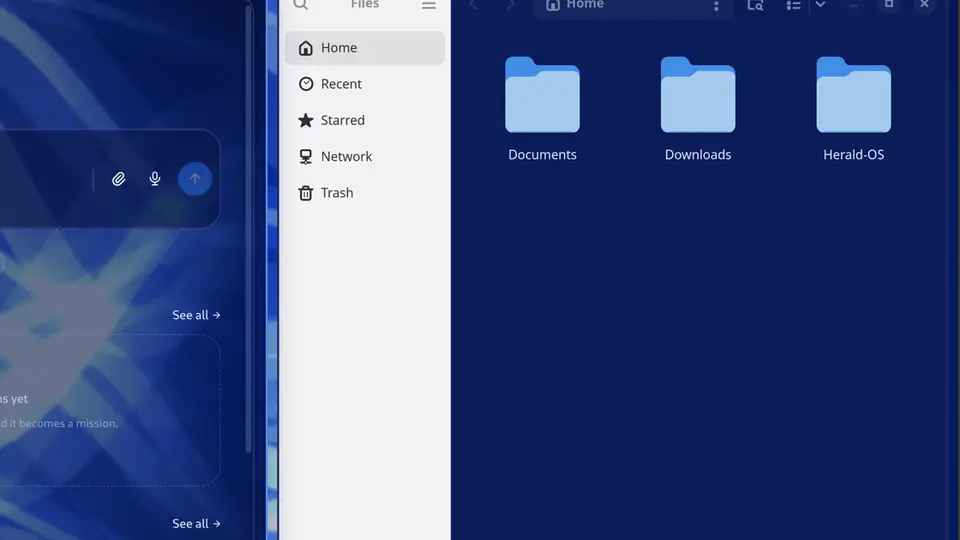Open the Files hamburger main menu
960x540 pixels.
(429, 5)
